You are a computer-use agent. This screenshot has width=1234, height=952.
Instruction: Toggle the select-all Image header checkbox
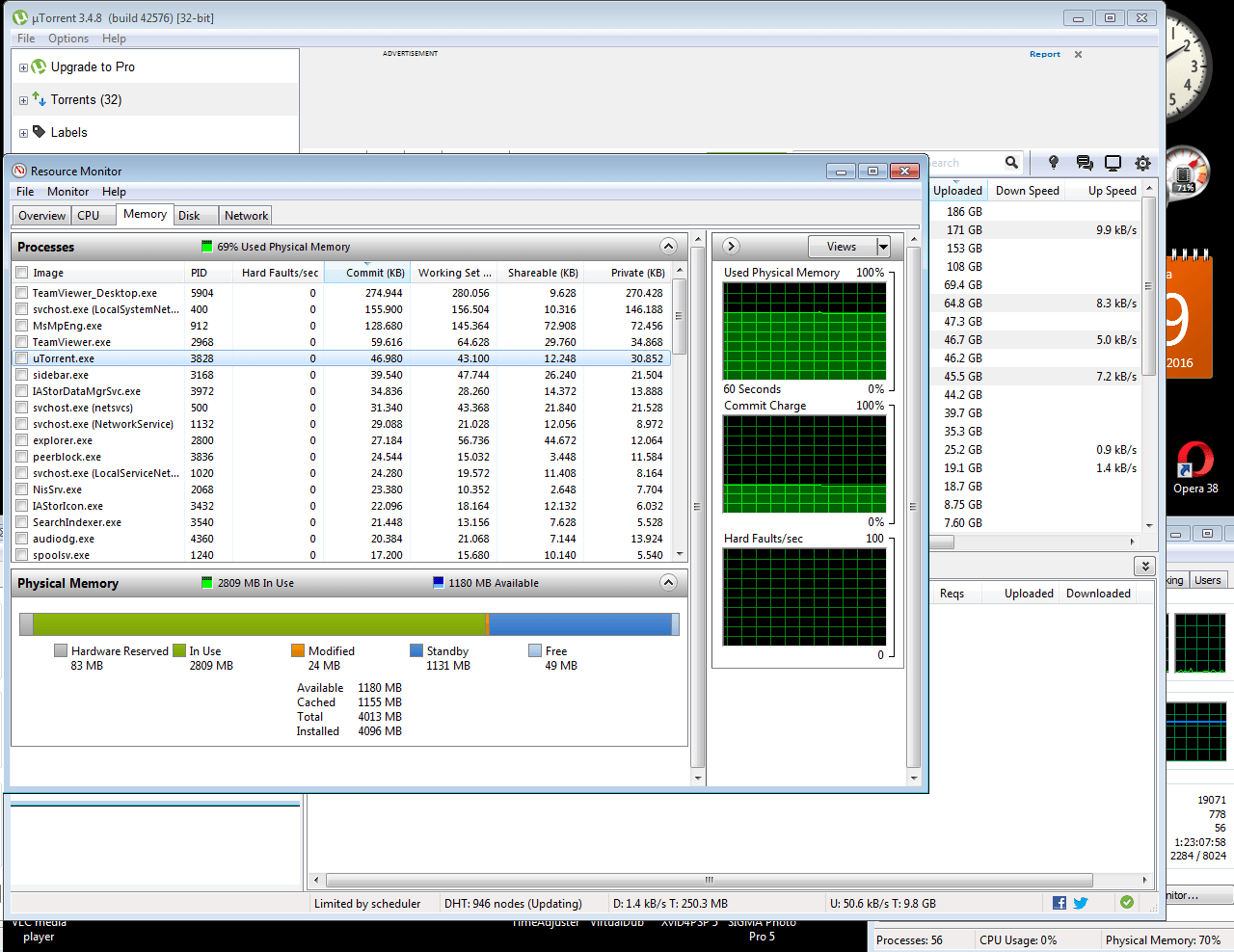21,273
